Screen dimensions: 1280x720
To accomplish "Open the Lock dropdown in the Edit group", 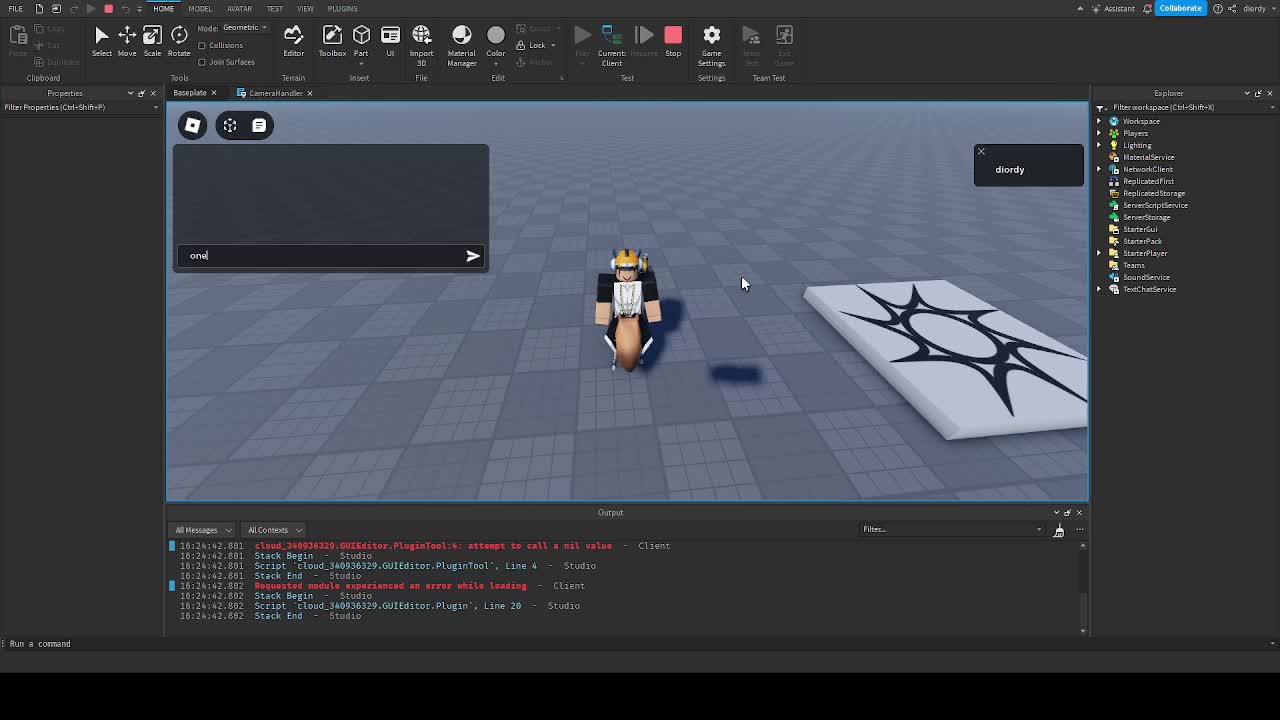I will [x=552, y=45].
